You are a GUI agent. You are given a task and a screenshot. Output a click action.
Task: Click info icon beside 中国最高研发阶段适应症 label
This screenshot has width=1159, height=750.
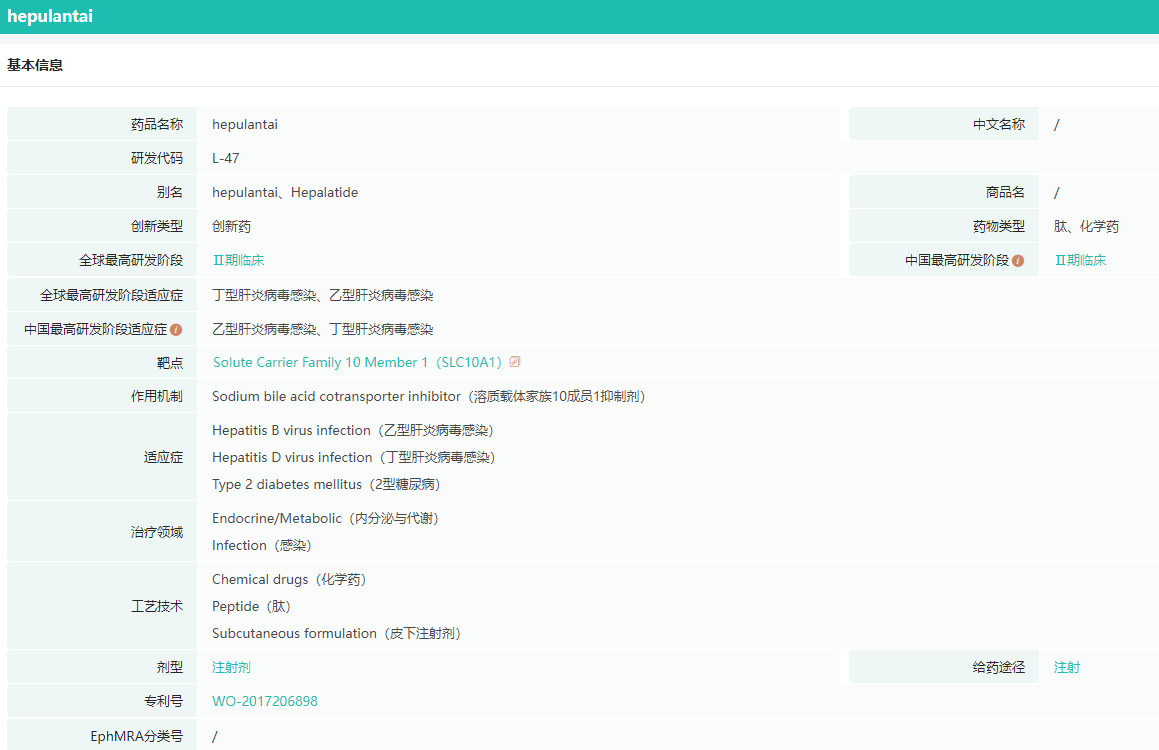point(176,329)
